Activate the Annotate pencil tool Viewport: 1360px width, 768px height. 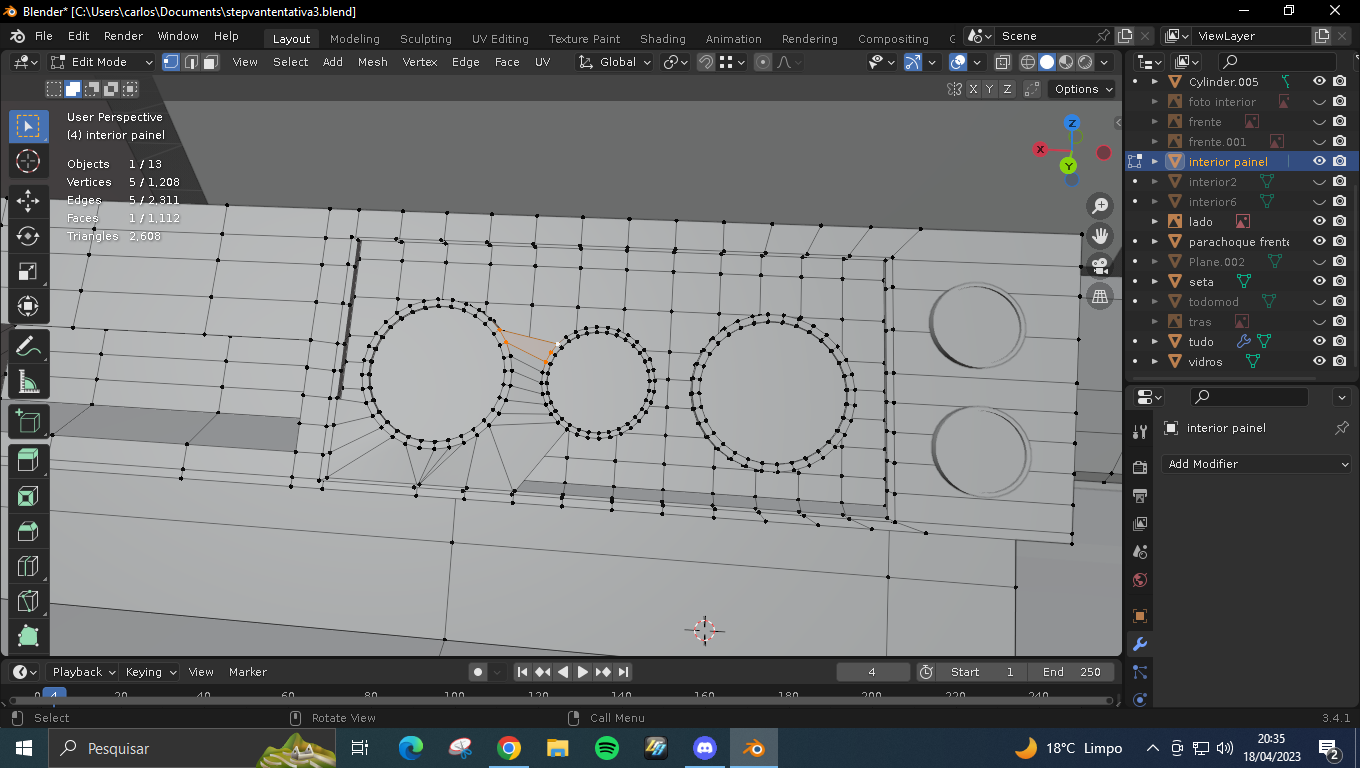point(28,346)
